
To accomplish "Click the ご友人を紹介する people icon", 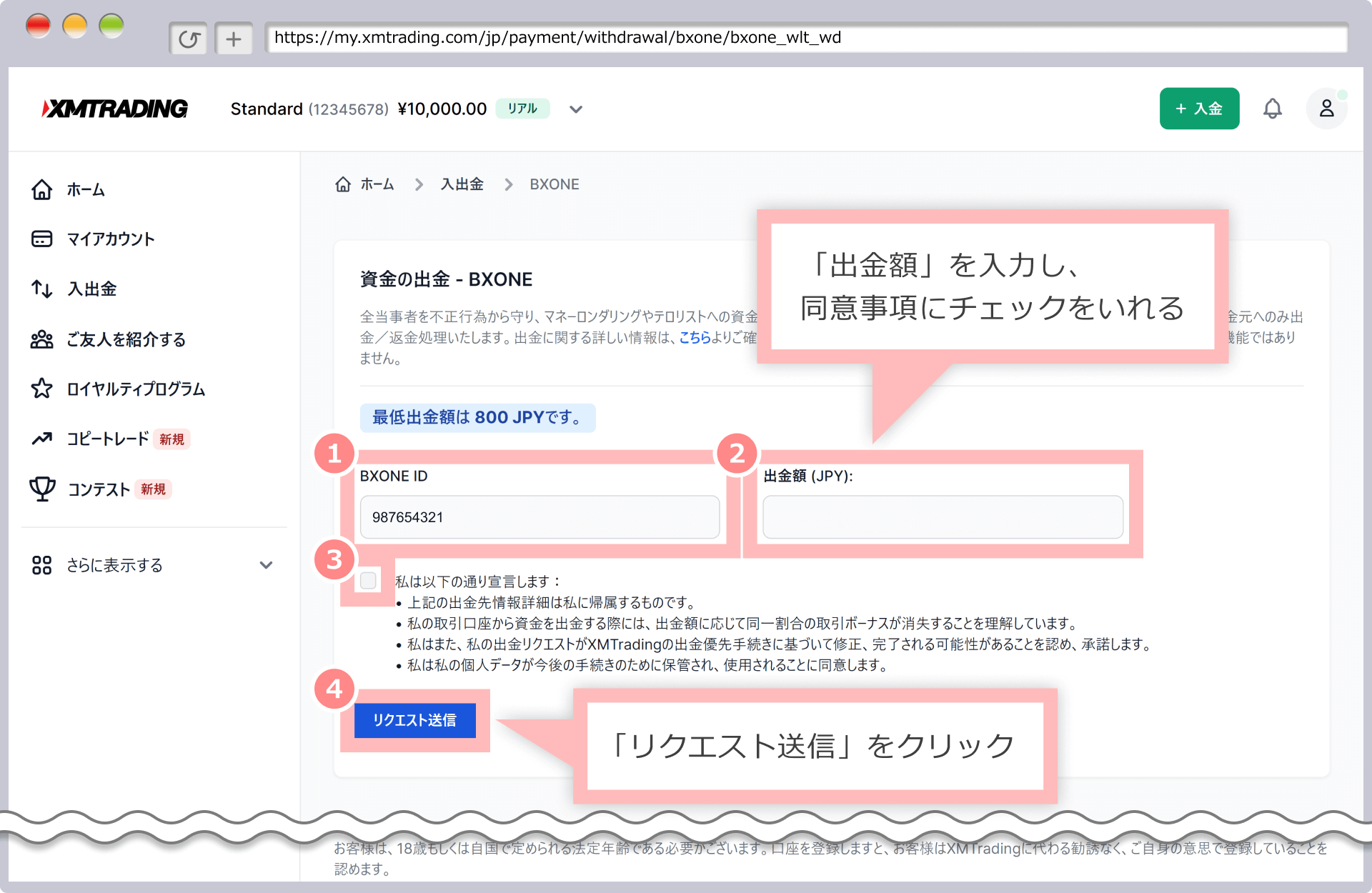I will coord(42,339).
